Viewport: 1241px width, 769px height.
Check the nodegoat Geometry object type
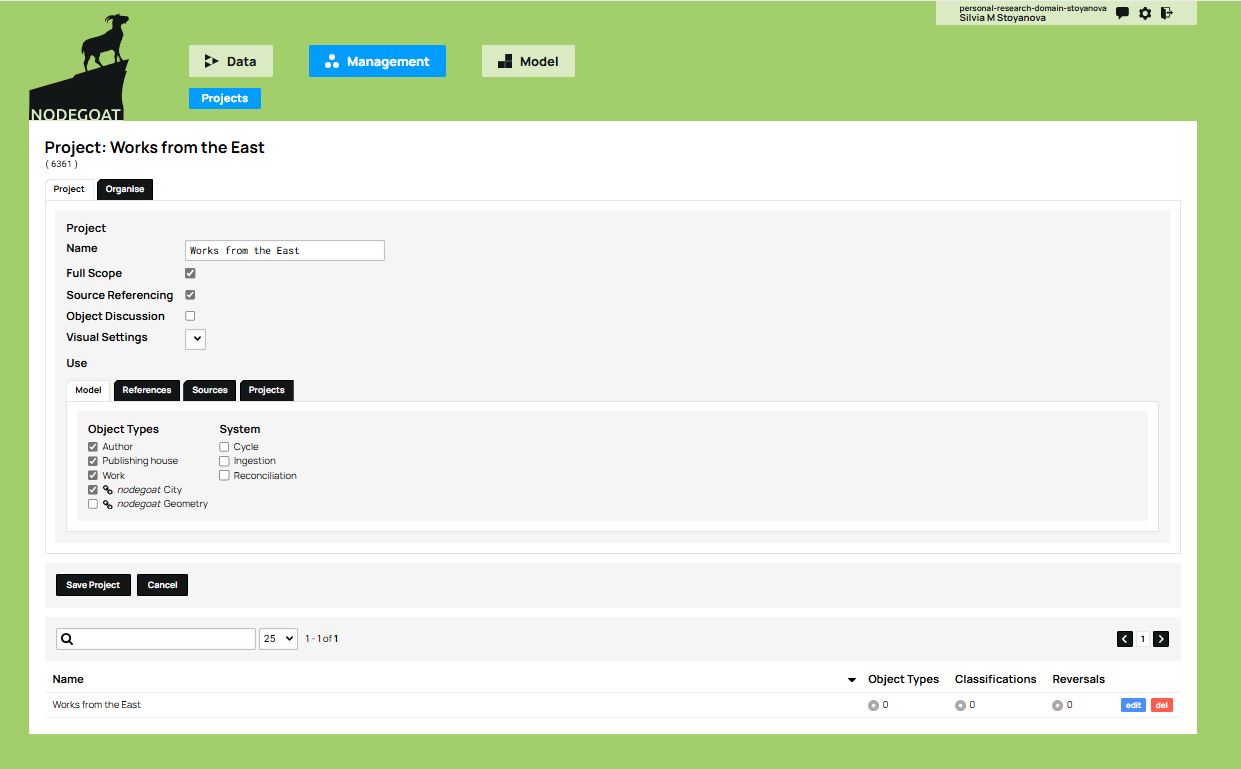tap(93, 505)
